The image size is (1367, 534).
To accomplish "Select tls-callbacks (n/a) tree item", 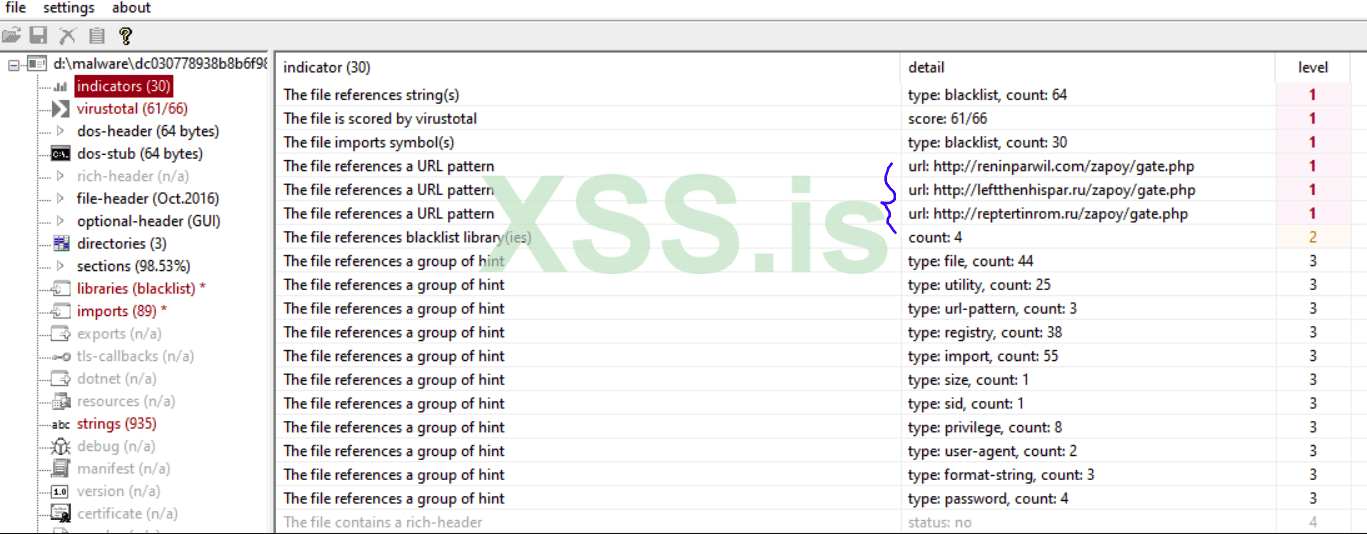I will (x=133, y=356).
